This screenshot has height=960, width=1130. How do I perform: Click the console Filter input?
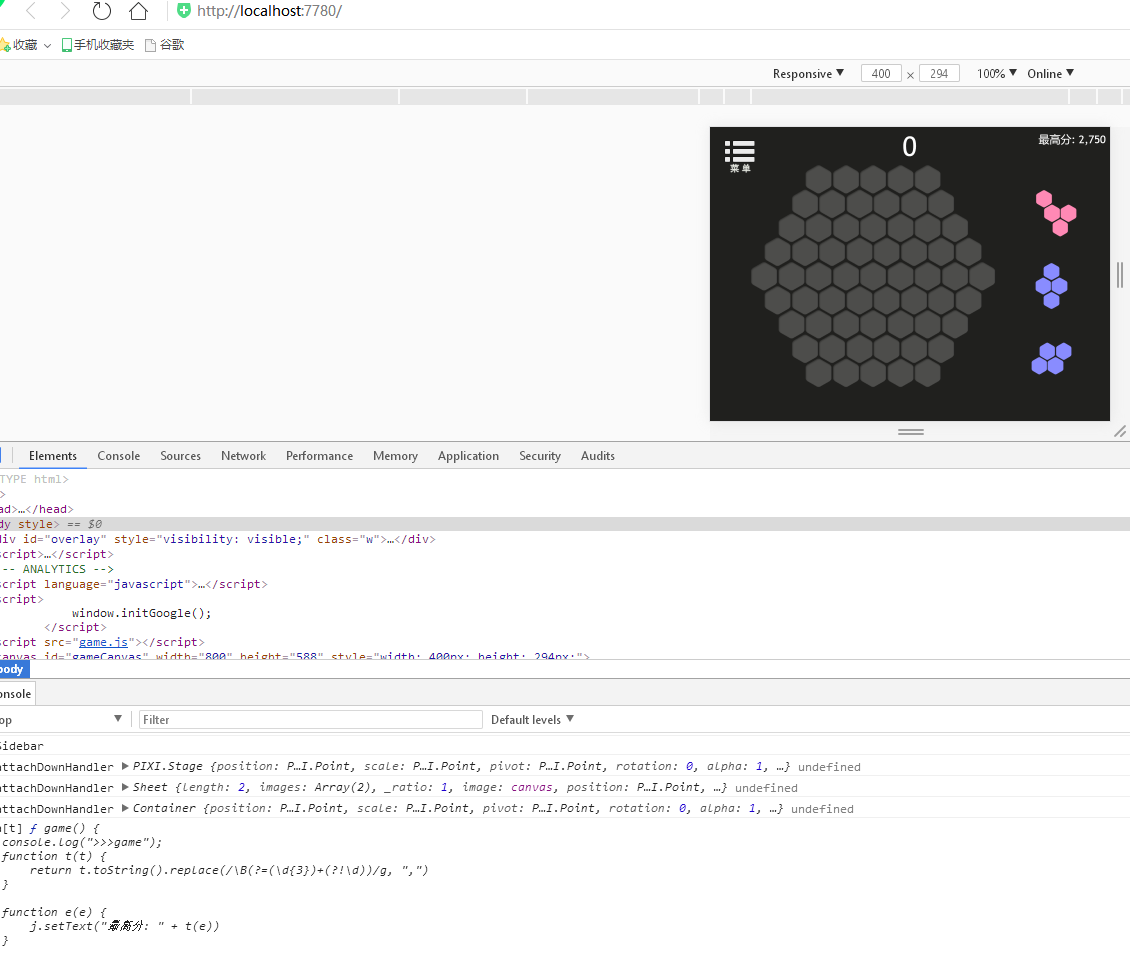pyautogui.click(x=311, y=719)
